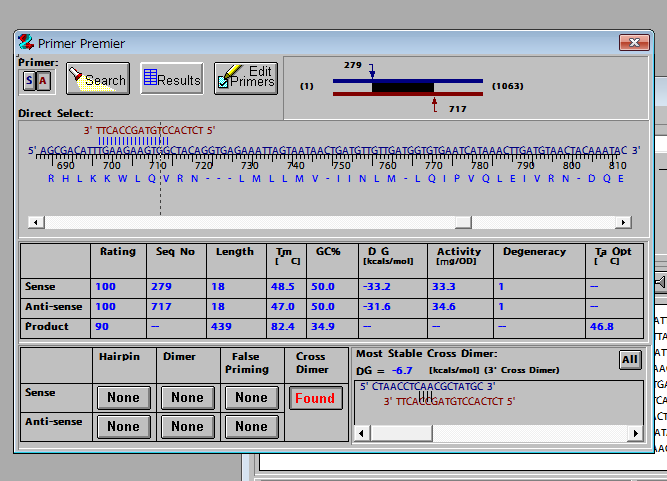Click sense primer arrow marker at 279
This screenshot has height=481, width=667.
pyautogui.click(x=372, y=72)
